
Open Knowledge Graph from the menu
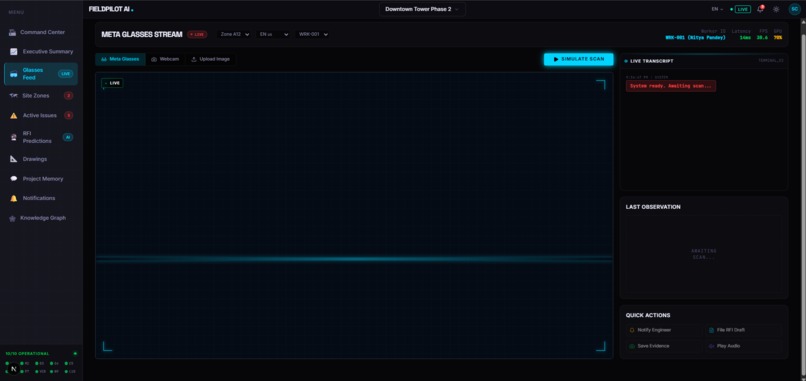[41, 218]
